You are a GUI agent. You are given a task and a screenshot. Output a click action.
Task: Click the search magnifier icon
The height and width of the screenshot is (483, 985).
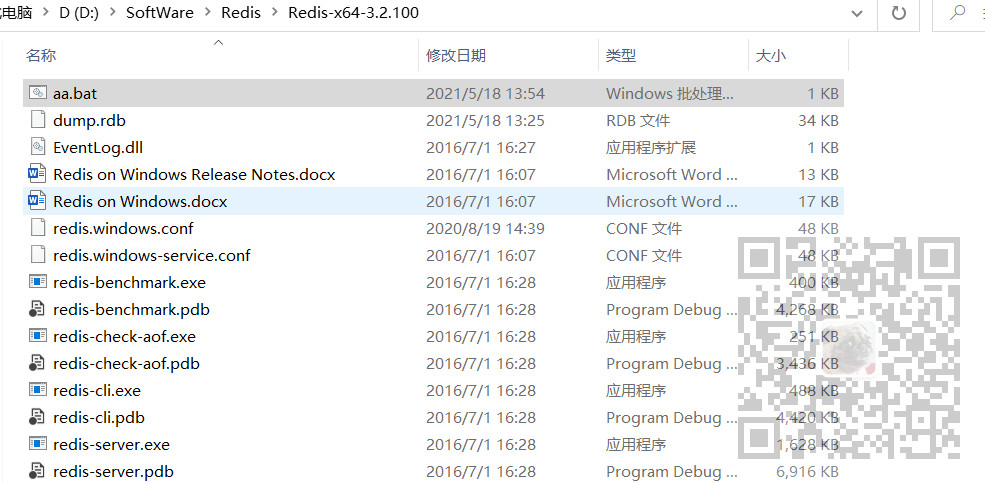[957, 14]
